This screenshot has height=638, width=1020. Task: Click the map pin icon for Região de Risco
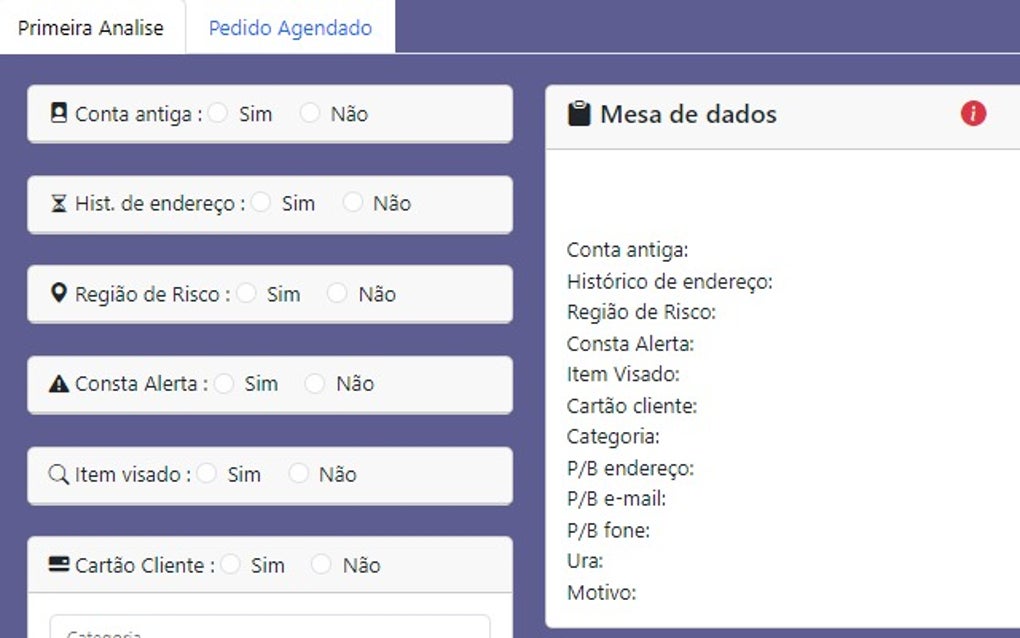pos(60,293)
